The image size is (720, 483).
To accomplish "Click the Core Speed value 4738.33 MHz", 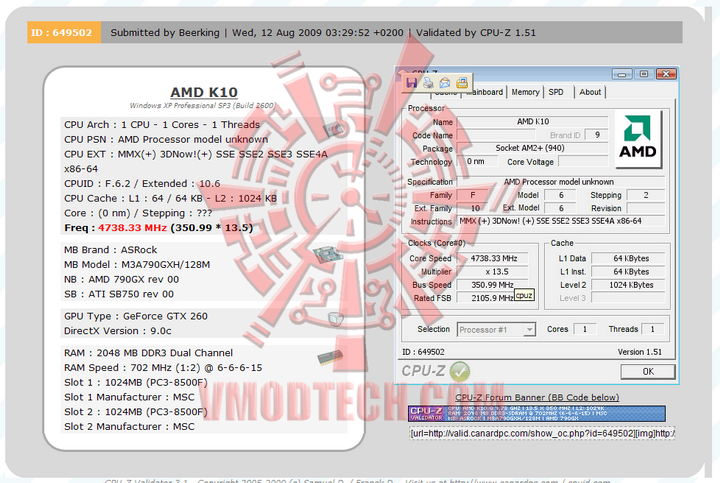I will (493, 258).
